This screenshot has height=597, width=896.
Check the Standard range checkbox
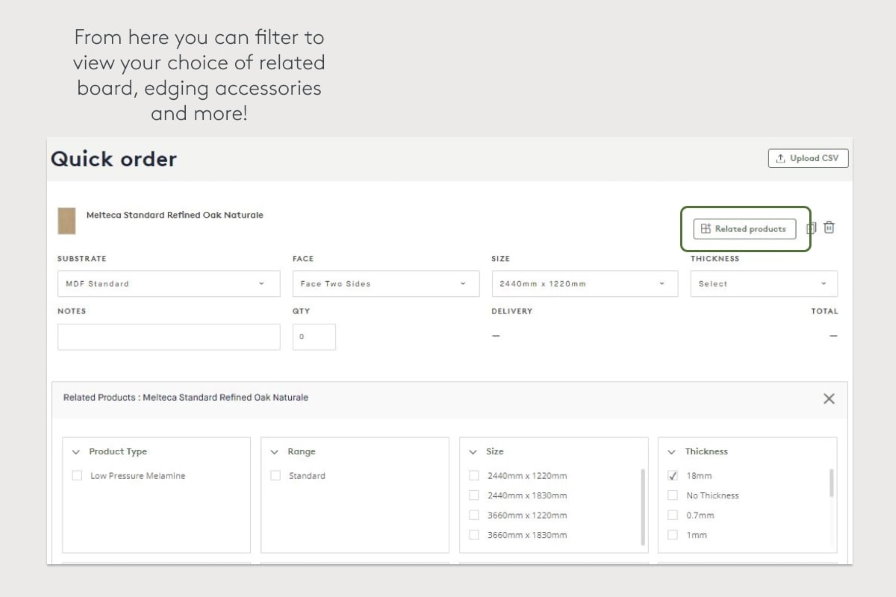click(x=275, y=476)
